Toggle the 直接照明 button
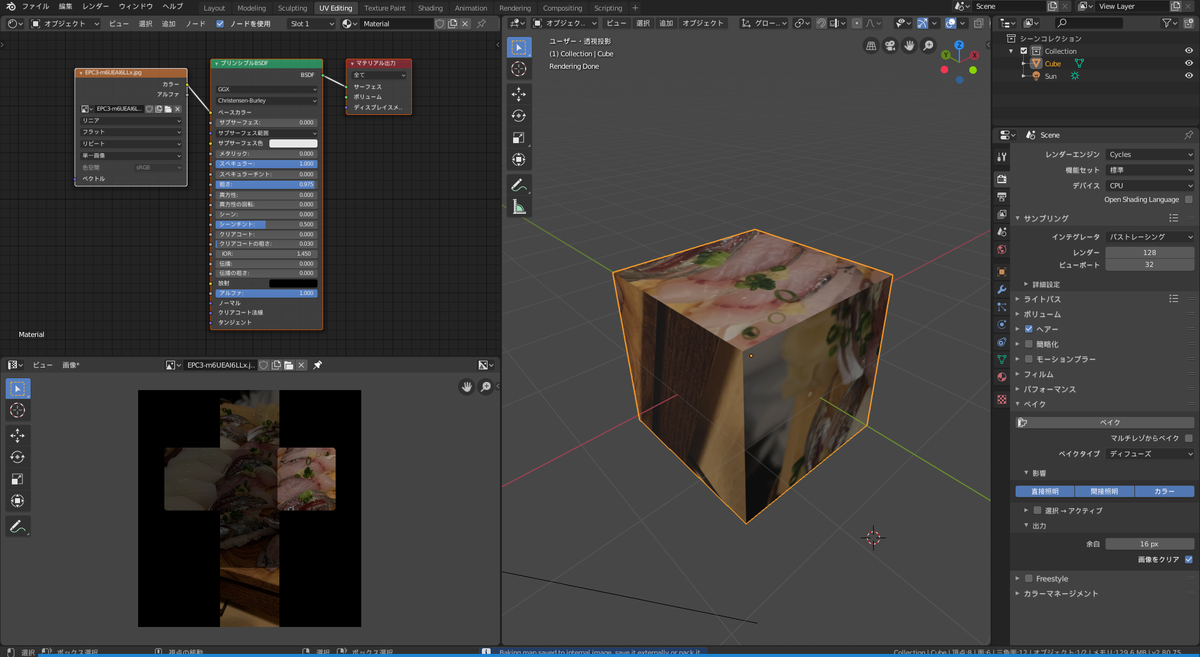This screenshot has height=657, width=1200. pos(1045,491)
